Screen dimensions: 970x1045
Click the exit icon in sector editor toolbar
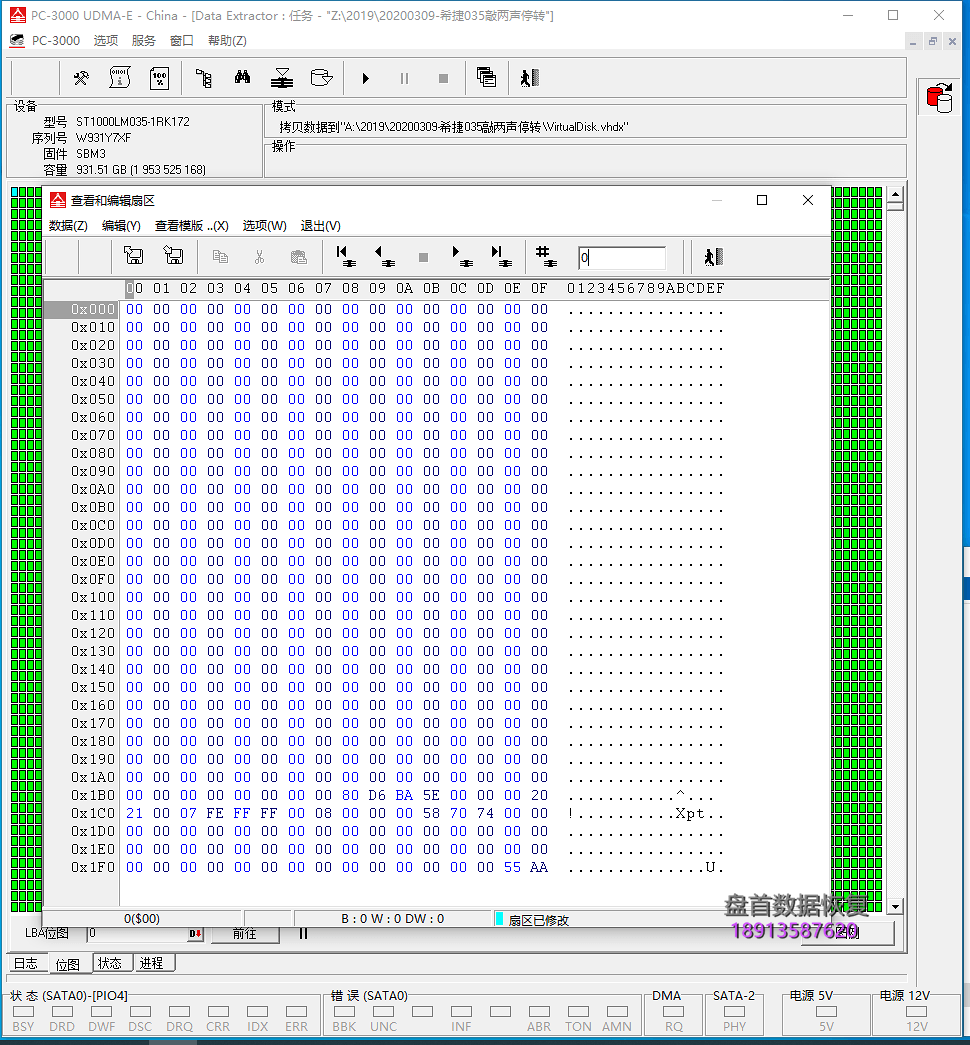(x=712, y=257)
